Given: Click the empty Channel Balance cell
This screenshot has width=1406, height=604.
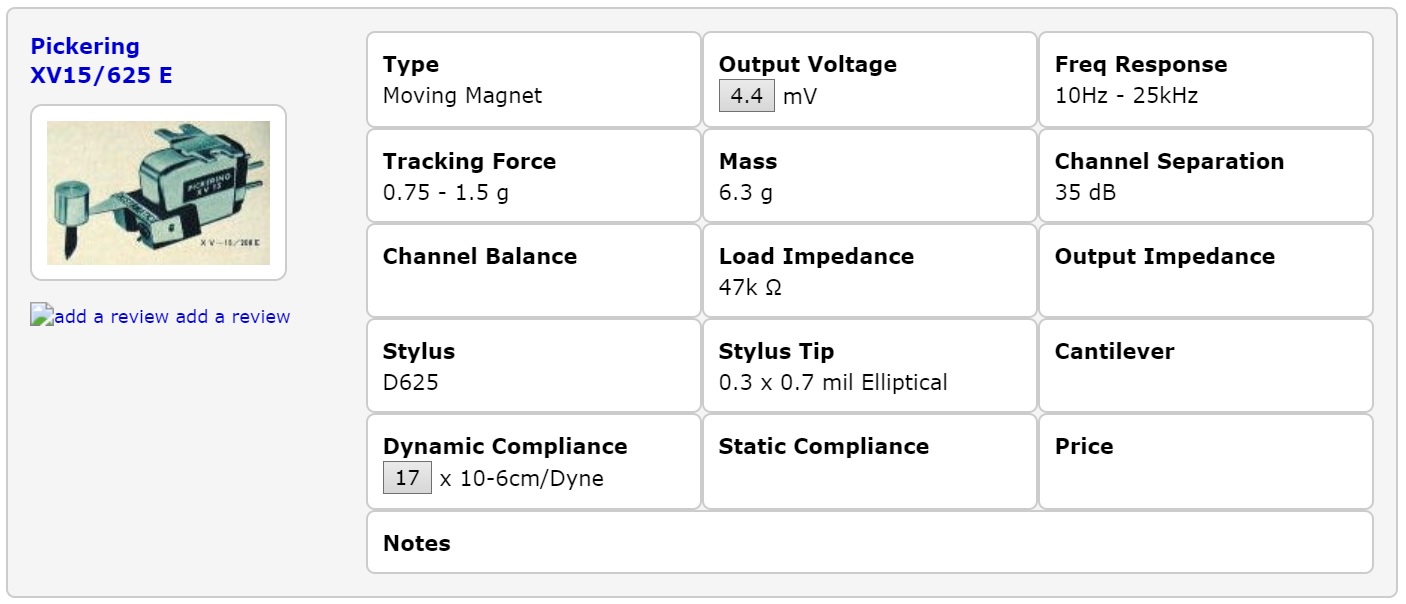Looking at the screenshot, I should click(x=534, y=271).
